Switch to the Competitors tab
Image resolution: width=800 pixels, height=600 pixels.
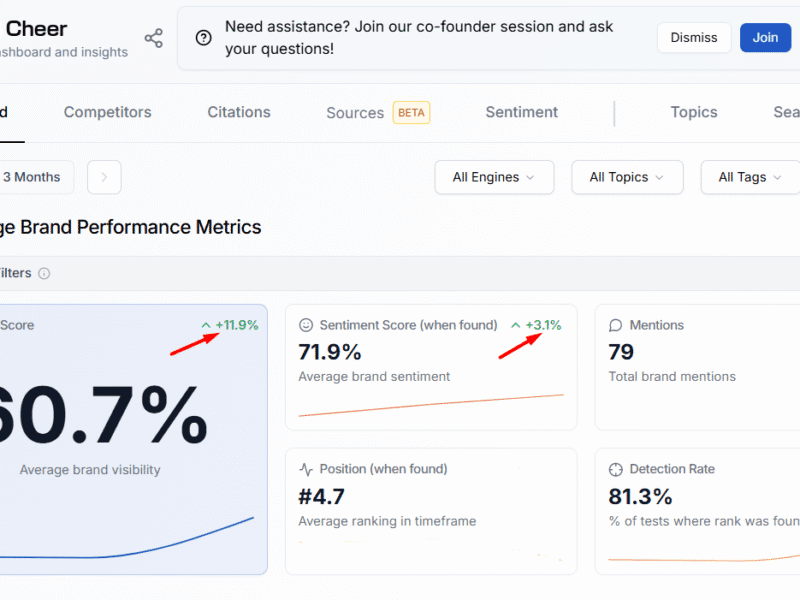click(107, 112)
